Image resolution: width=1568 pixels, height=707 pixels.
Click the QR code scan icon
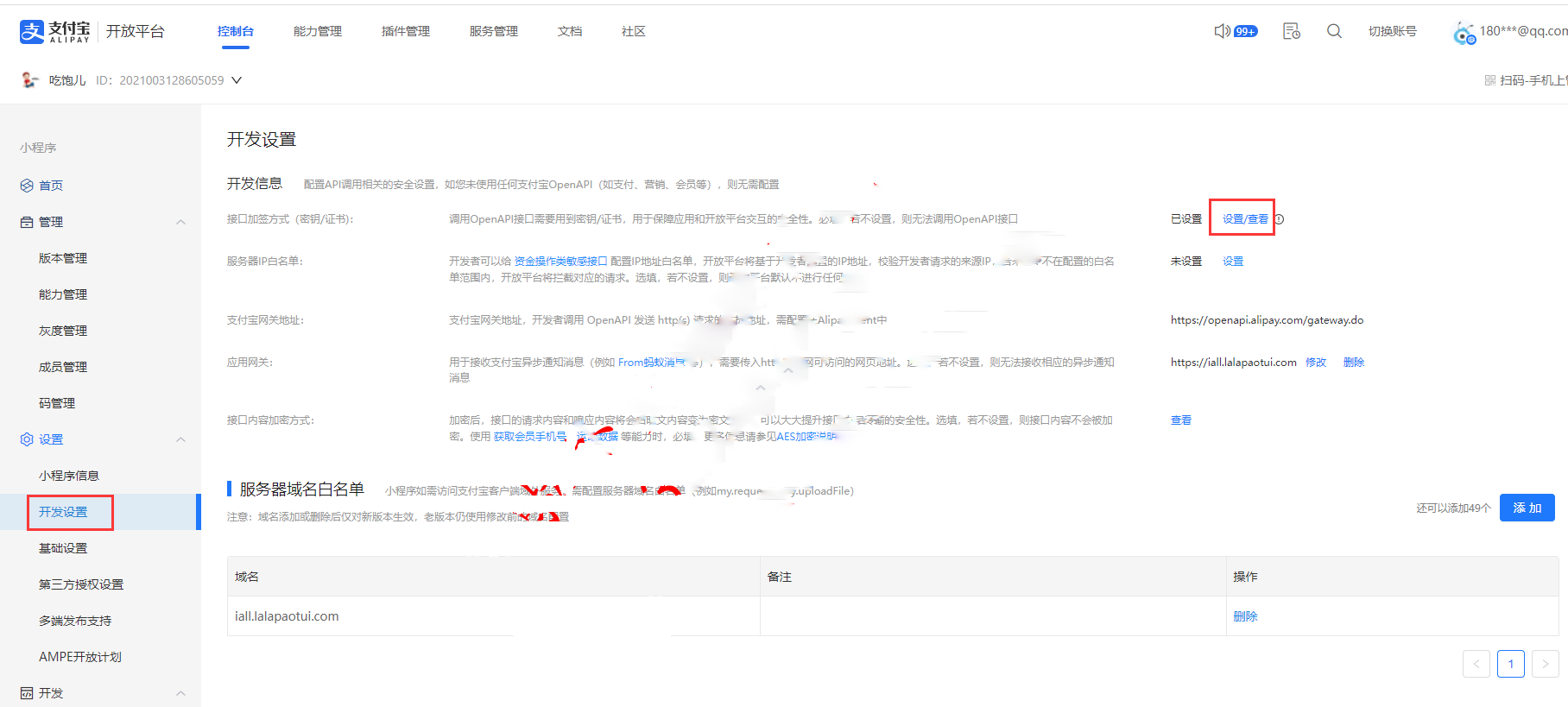pos(1490,80)
